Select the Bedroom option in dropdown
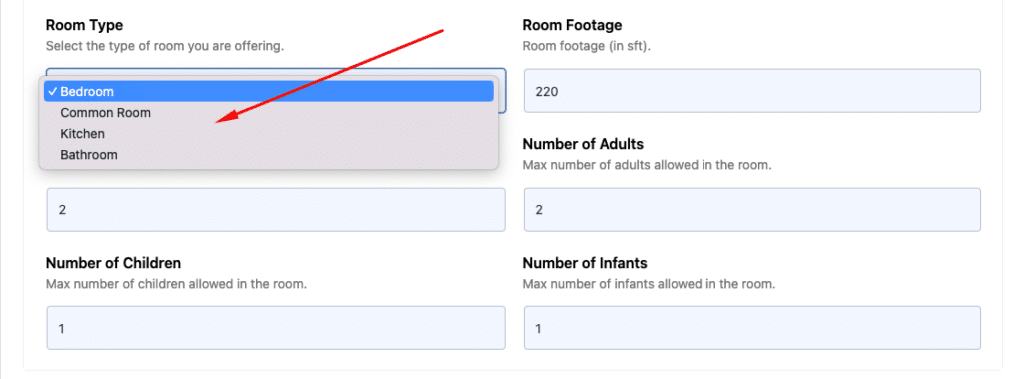This screenshot has width=1024, height=379. tap(268, 91)
